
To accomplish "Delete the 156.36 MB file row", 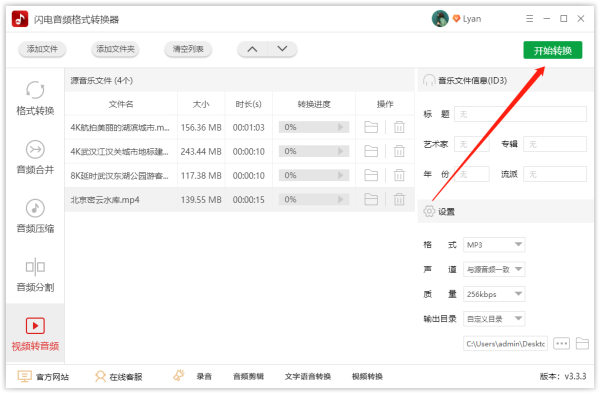I will (399, 127).
